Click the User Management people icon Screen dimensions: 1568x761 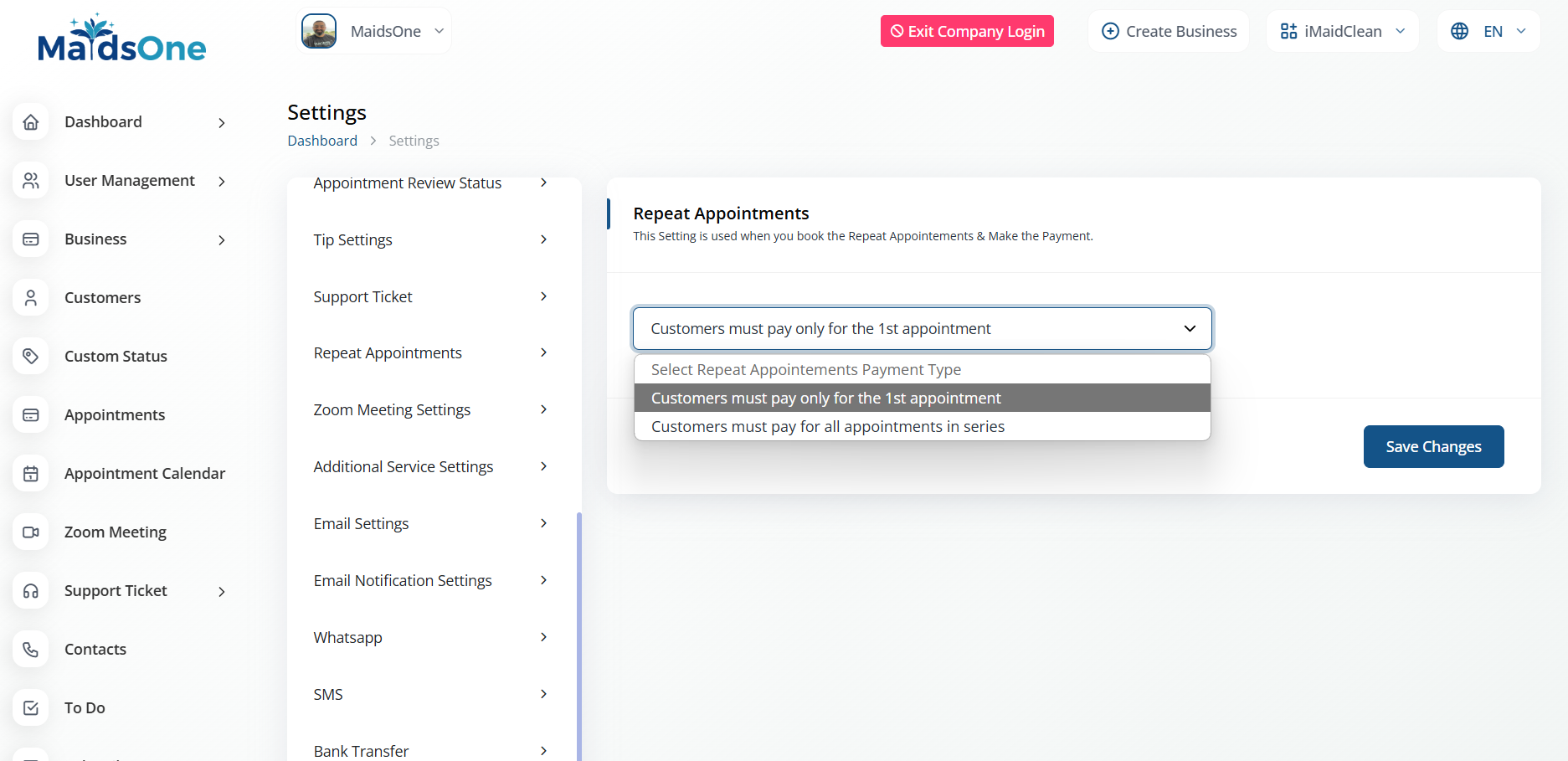(x=31, y=181)
